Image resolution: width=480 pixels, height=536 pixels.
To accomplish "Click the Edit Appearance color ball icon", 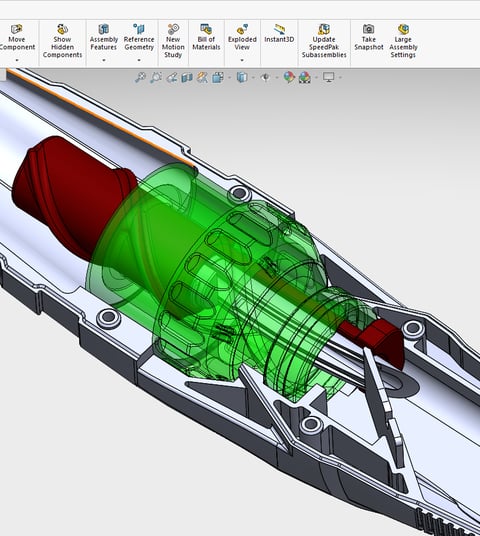I will click(289, 77).
